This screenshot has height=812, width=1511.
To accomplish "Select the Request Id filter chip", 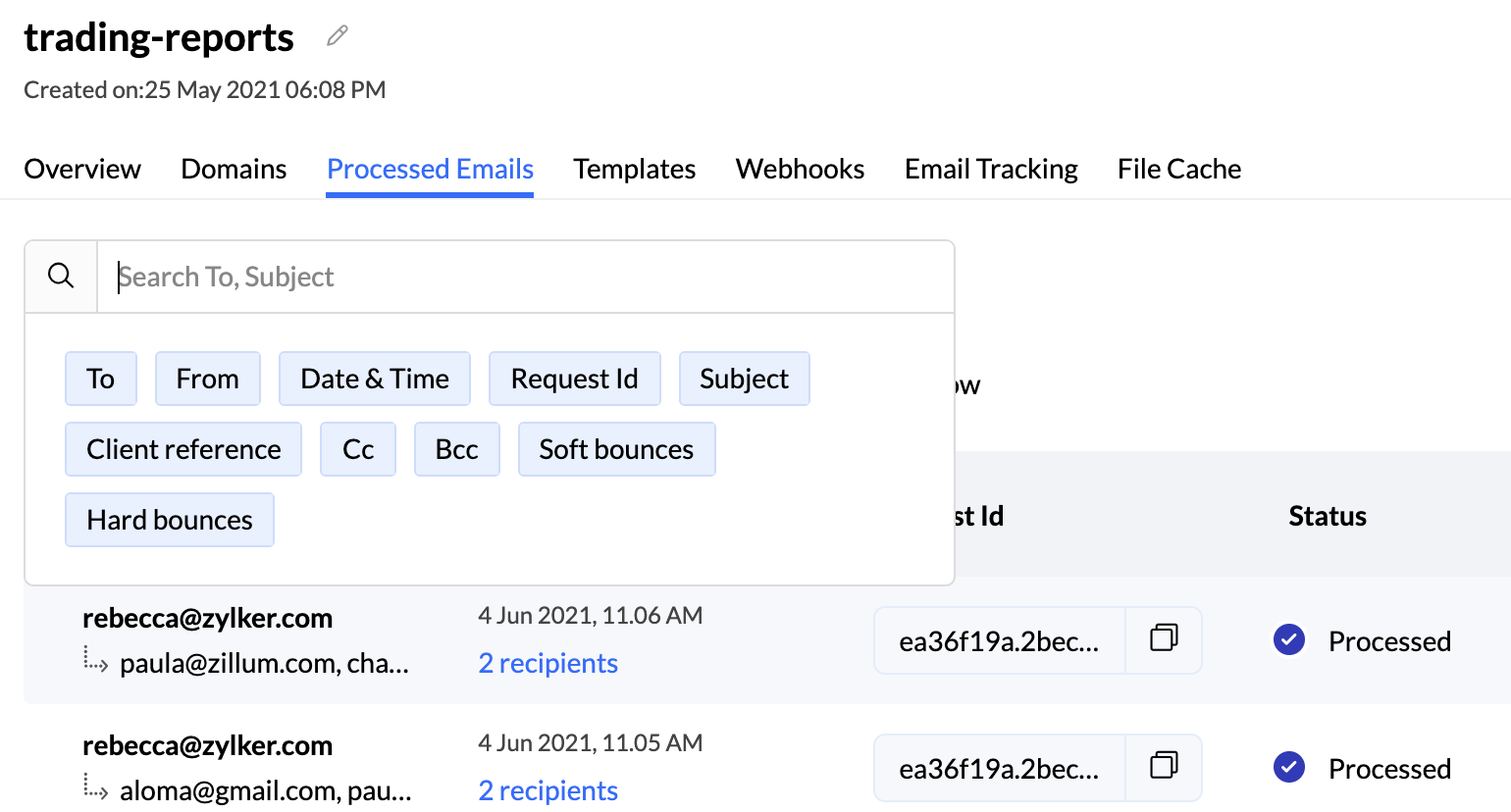I will pos(574,379).
